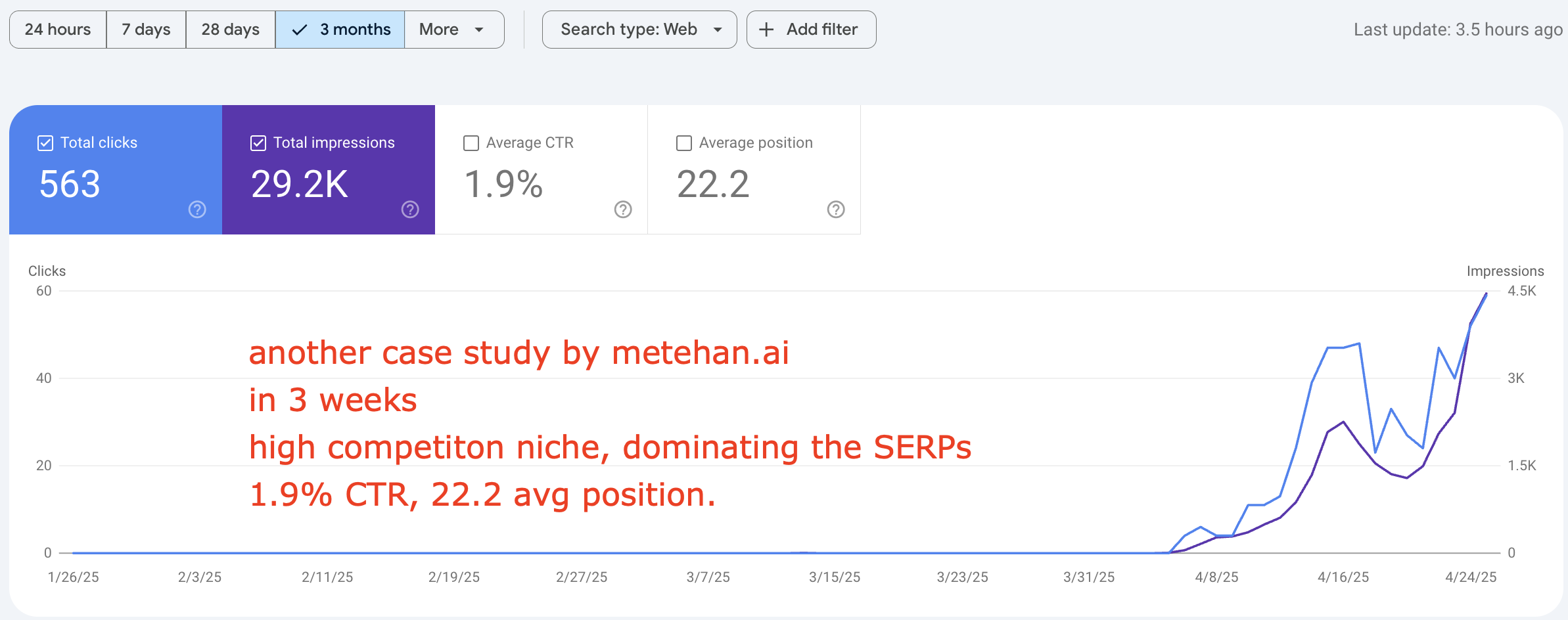The image size is (1568, 620).
Task: Click help icon on Total clicks card
Action: (197, 210)
